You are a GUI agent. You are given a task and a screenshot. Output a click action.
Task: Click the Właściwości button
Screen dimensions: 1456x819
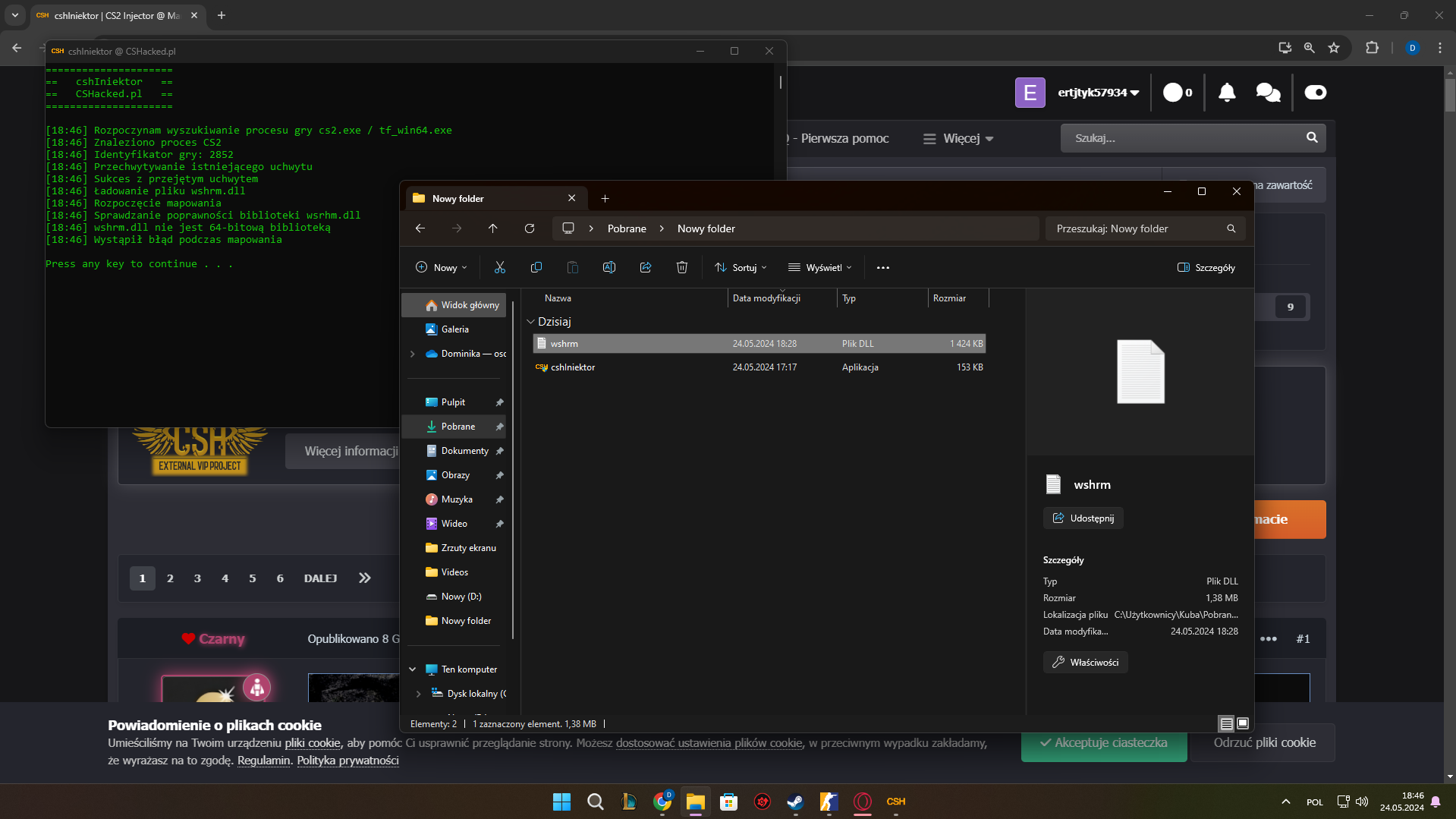1085,662
